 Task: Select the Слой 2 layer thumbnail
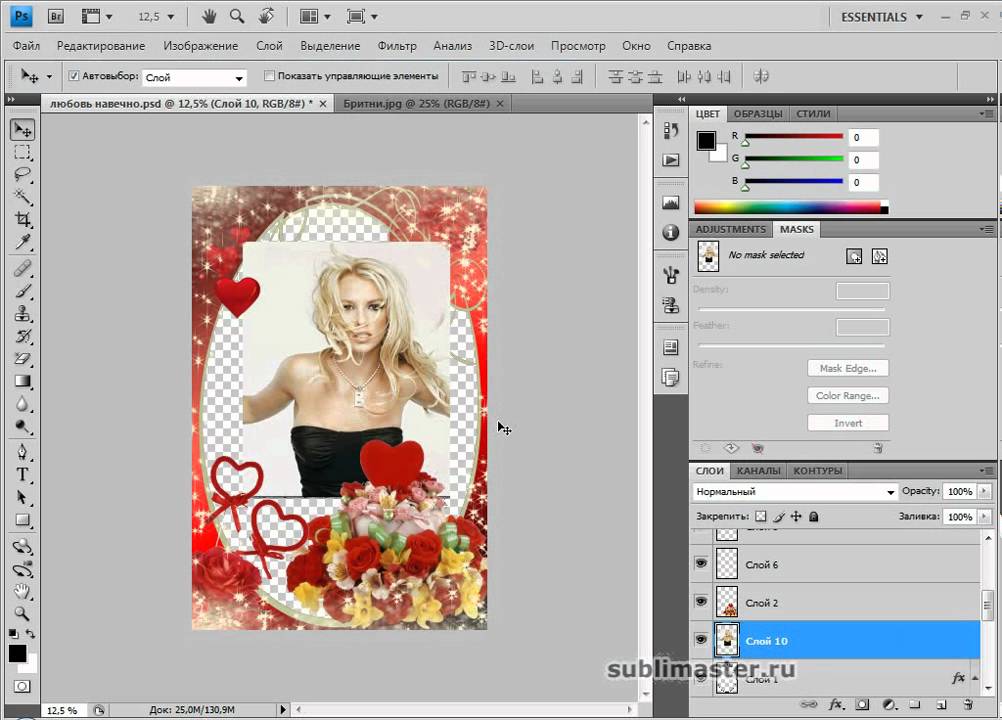[727, 603]
